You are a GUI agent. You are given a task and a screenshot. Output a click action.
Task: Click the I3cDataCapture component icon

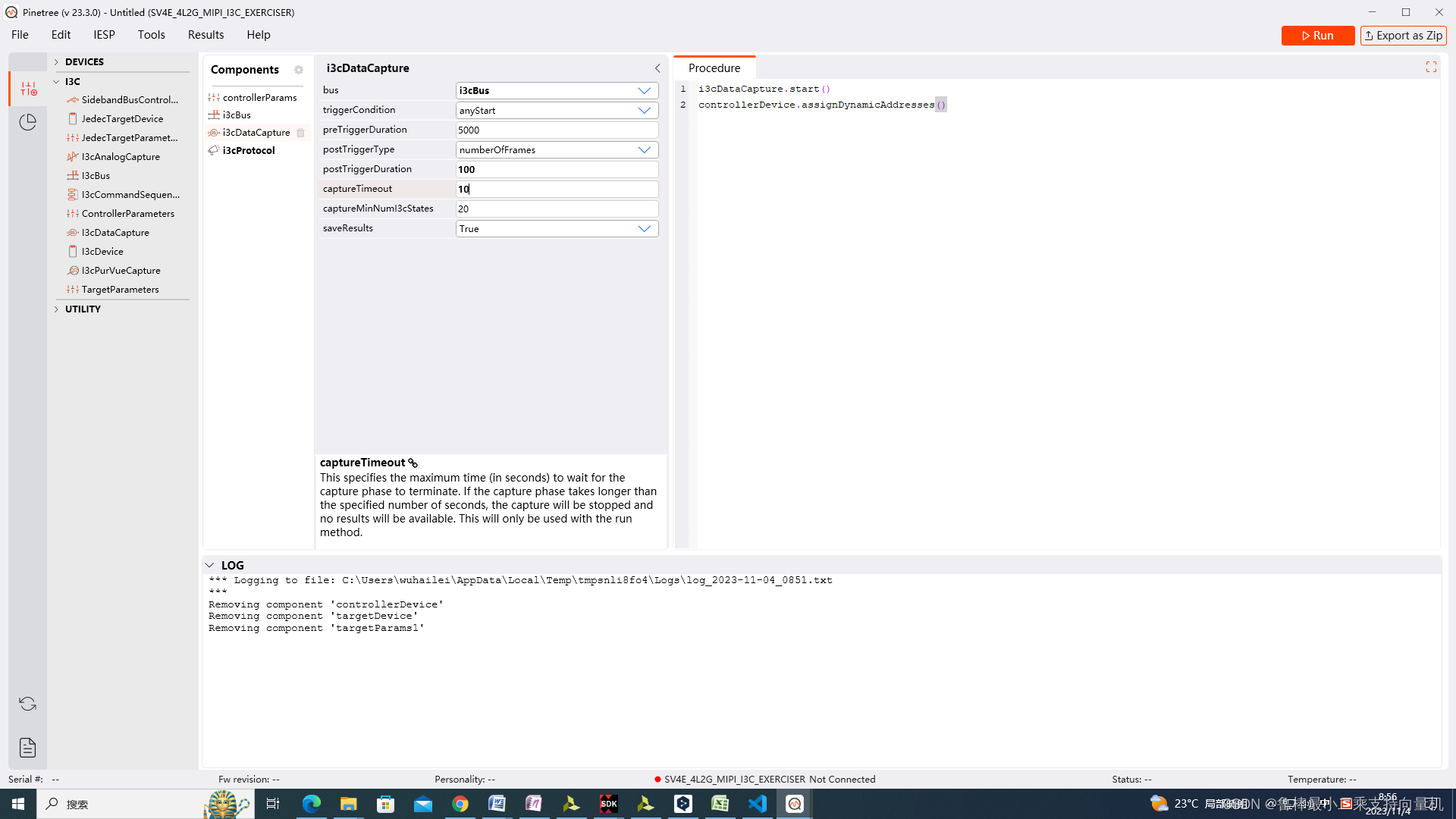coord(72,232)
